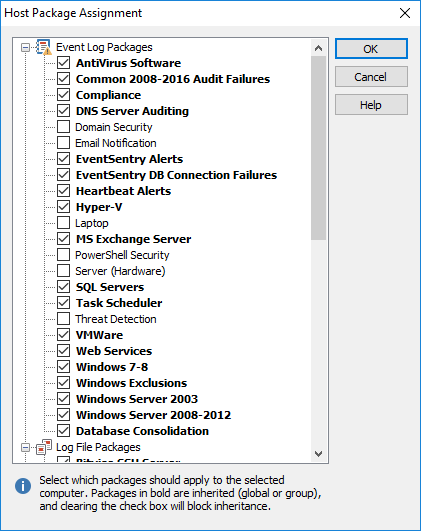The width and height of the screenshot is (421, 531).
Task: Select the VMWare package label
Action: 100,335
